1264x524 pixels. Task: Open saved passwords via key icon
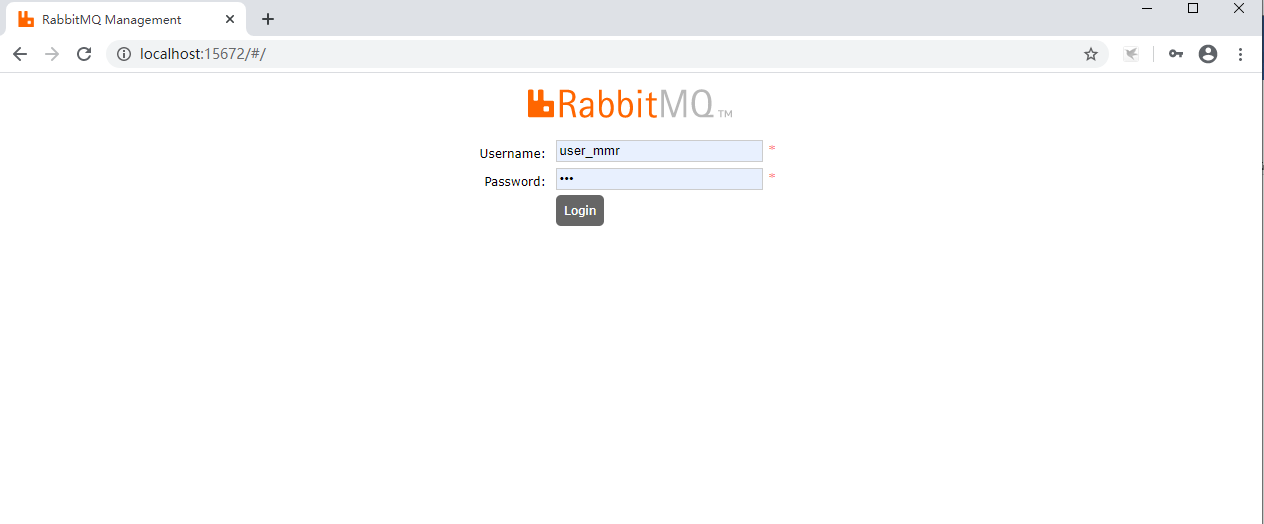1176,54
